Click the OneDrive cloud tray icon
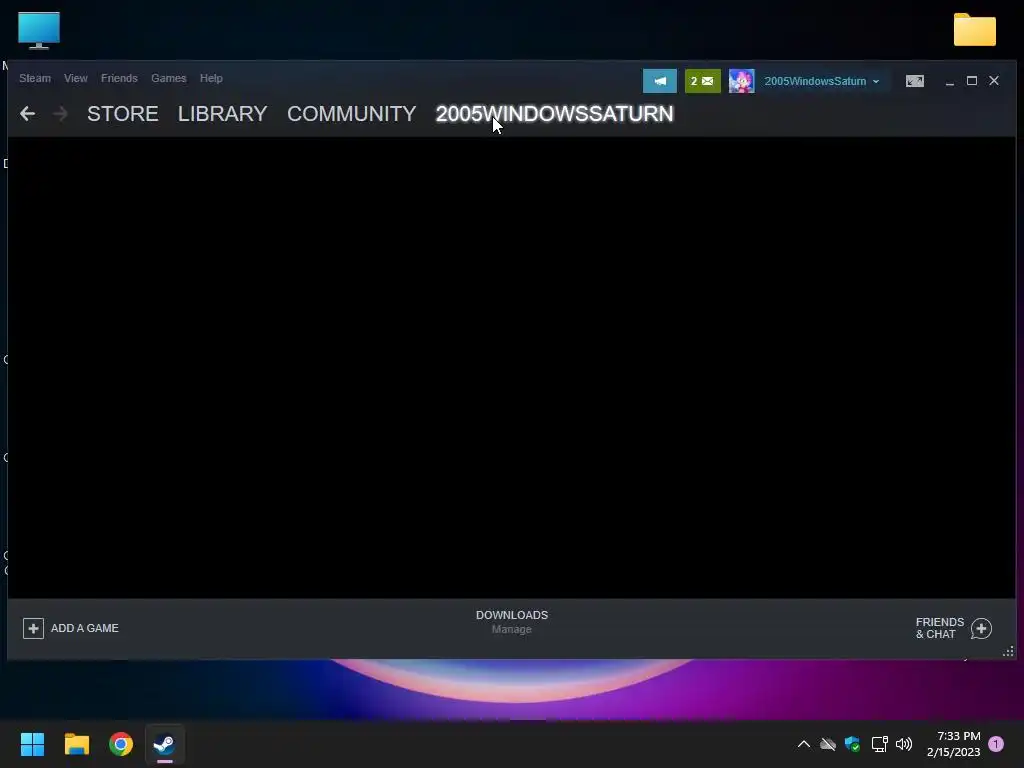The width and height of the screenshot is (1024, 768). [x=828, y=744]
